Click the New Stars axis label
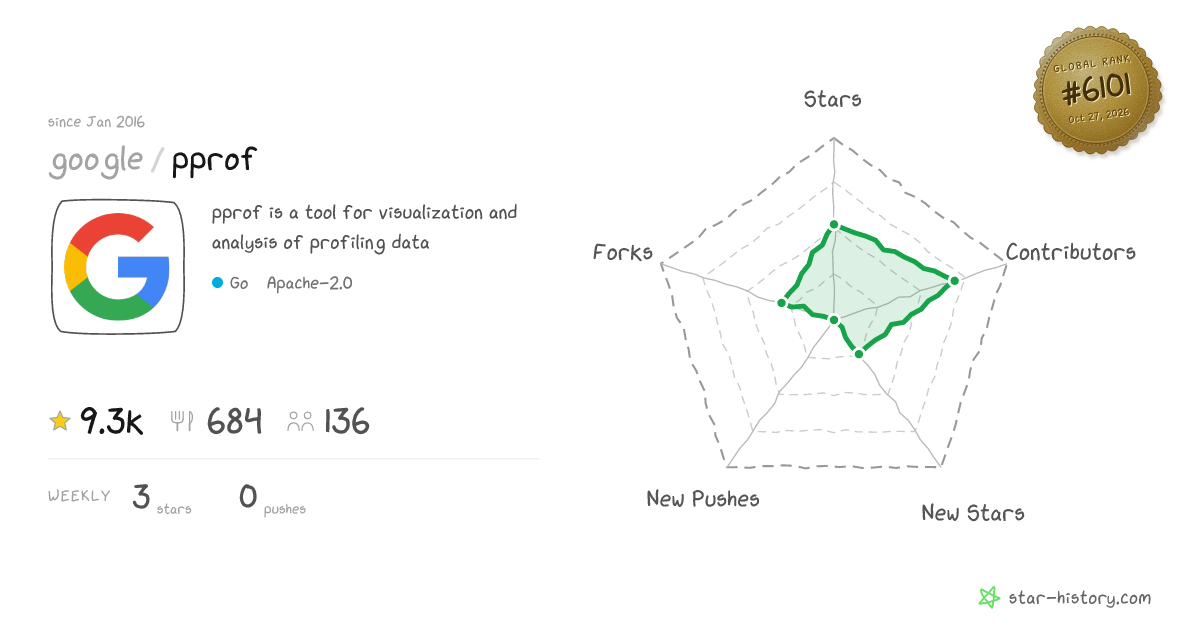This screenshot has width=1200, height=630. [973, 513]
